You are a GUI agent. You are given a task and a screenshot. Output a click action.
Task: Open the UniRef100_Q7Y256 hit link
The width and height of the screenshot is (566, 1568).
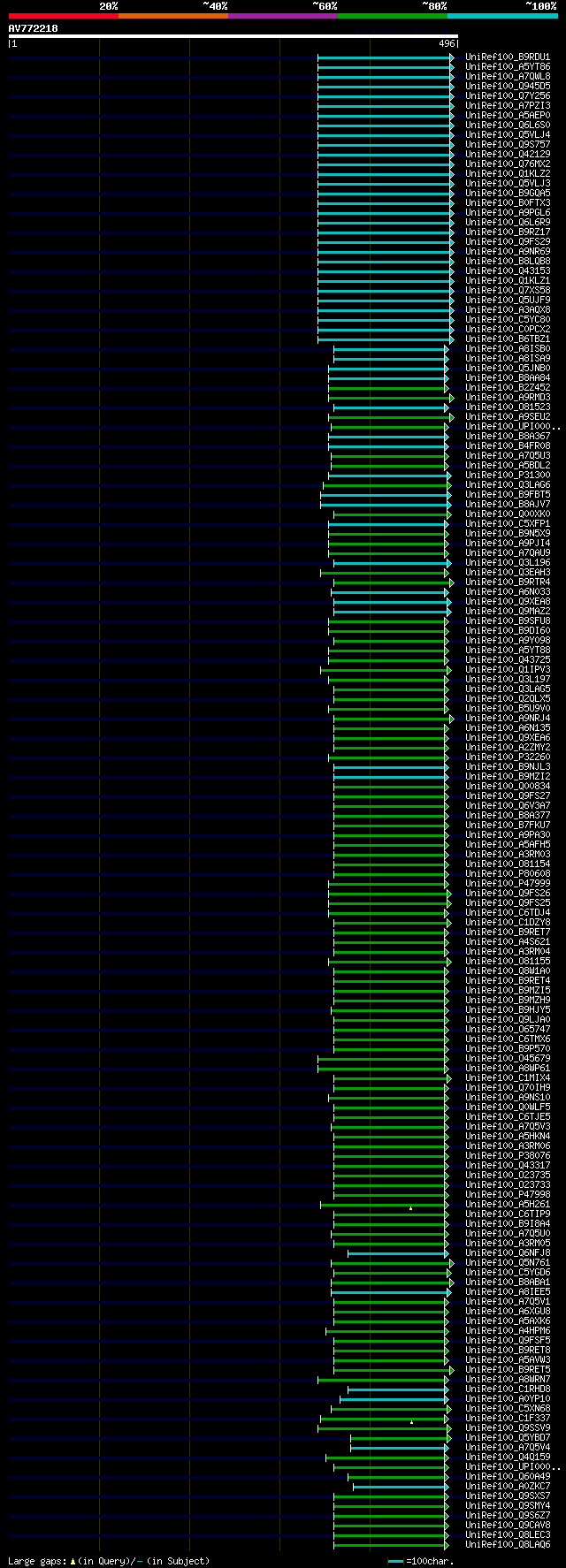508,96
